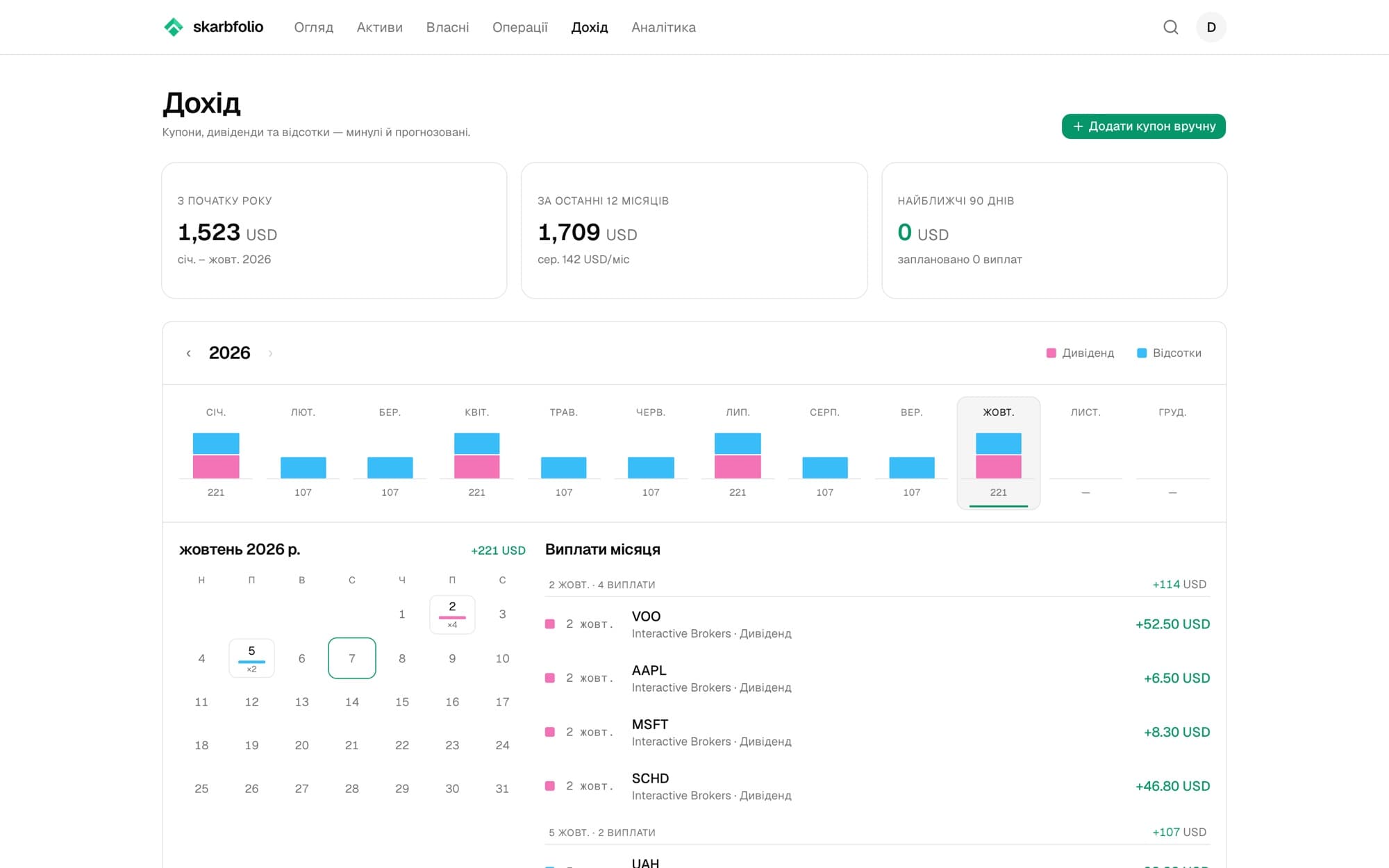Open the user avatar D menu
Image resolution: width=1389 pixels, height=868 pixels.
(x=1211, y=27)
